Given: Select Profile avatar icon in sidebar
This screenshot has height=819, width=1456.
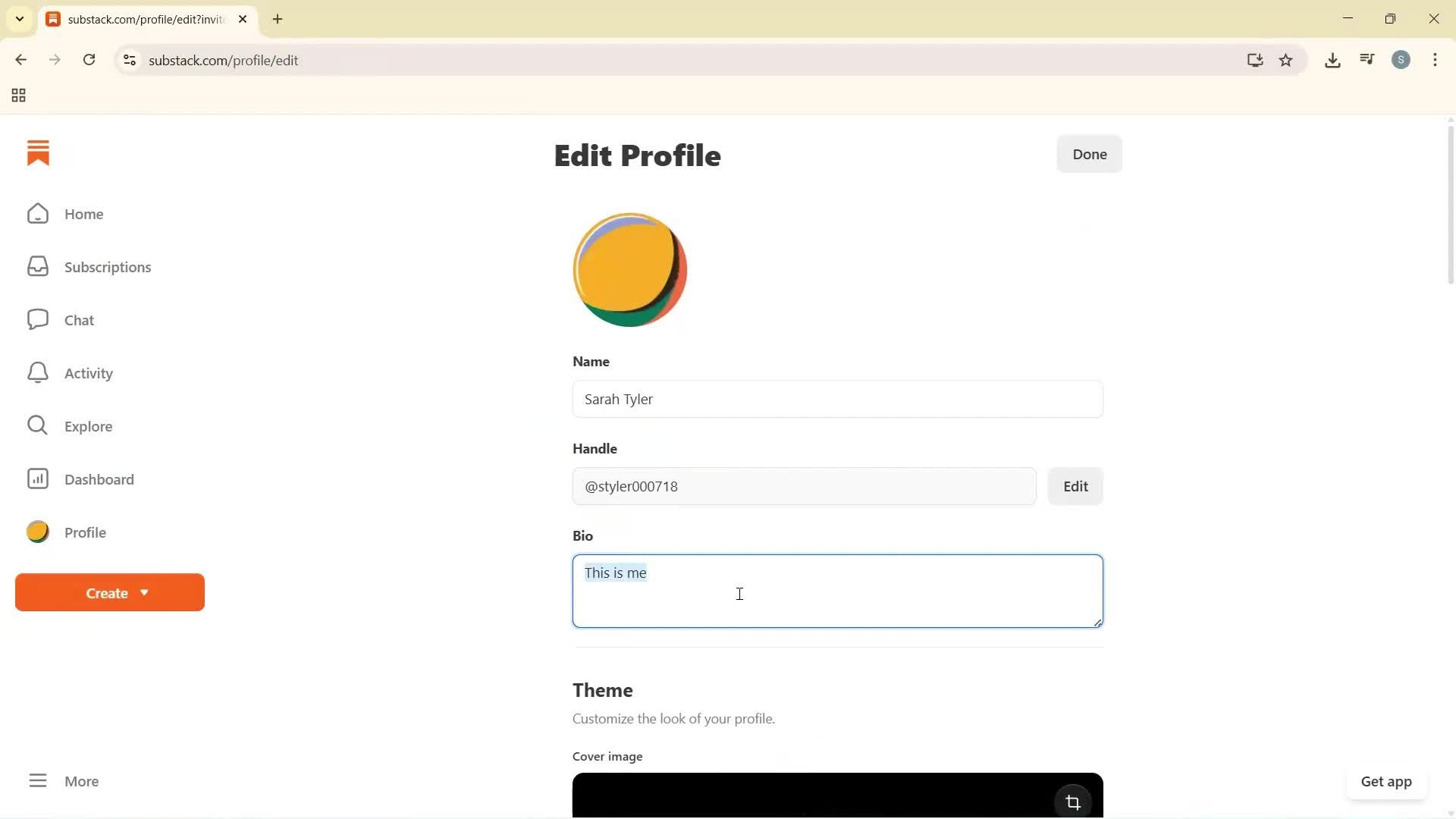Looking at the screenshot, I should (x=36, y=532).
